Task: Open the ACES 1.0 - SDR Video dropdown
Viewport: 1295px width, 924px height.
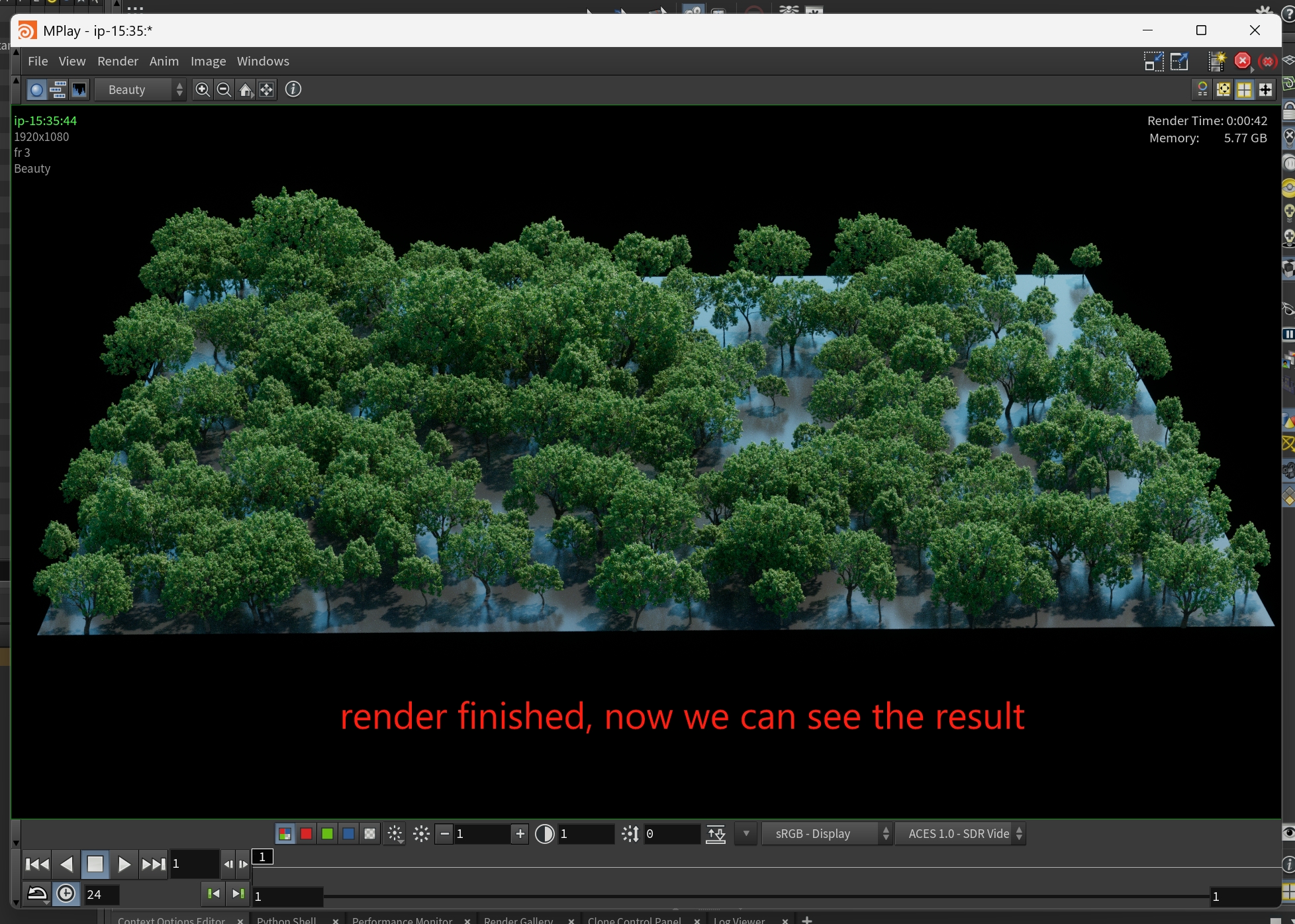Action: tap(959, 834)
